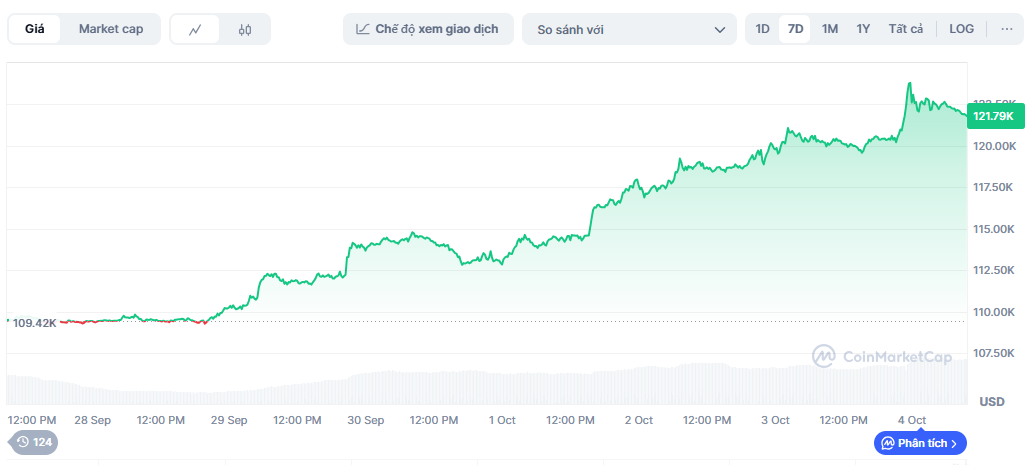
Task: Open Chế độ xem giao dịch mode
Action: coord(428,29)
